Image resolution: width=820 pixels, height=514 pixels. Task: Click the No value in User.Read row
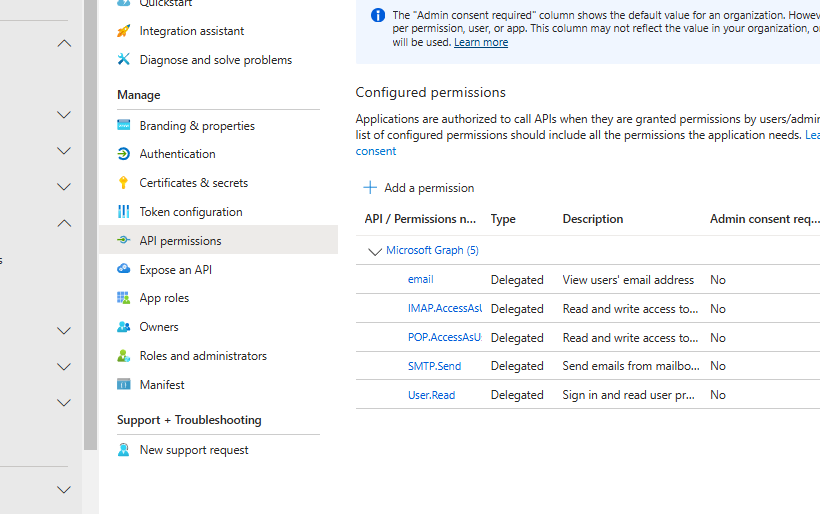click(718, 395)
